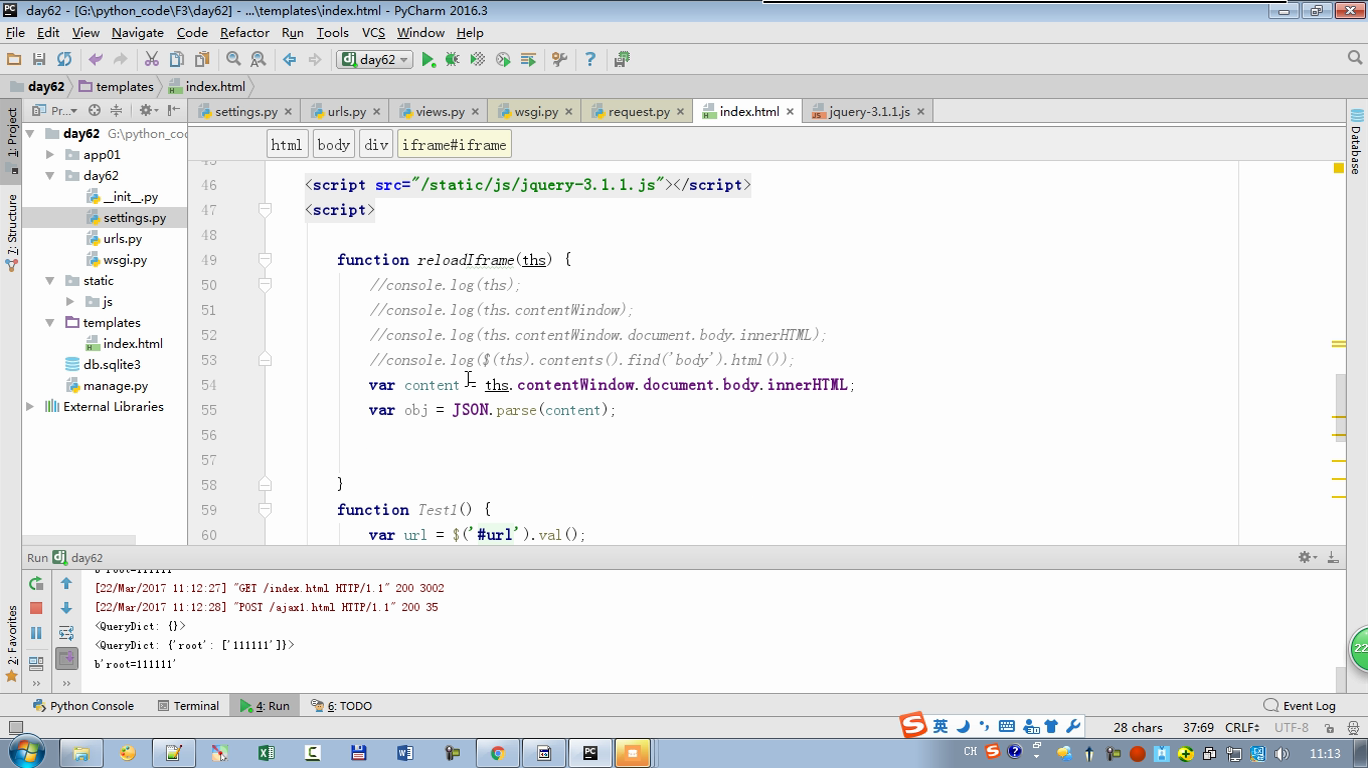
Task: Select manage.py in the project tree
Action: click(x=115, y=386)
